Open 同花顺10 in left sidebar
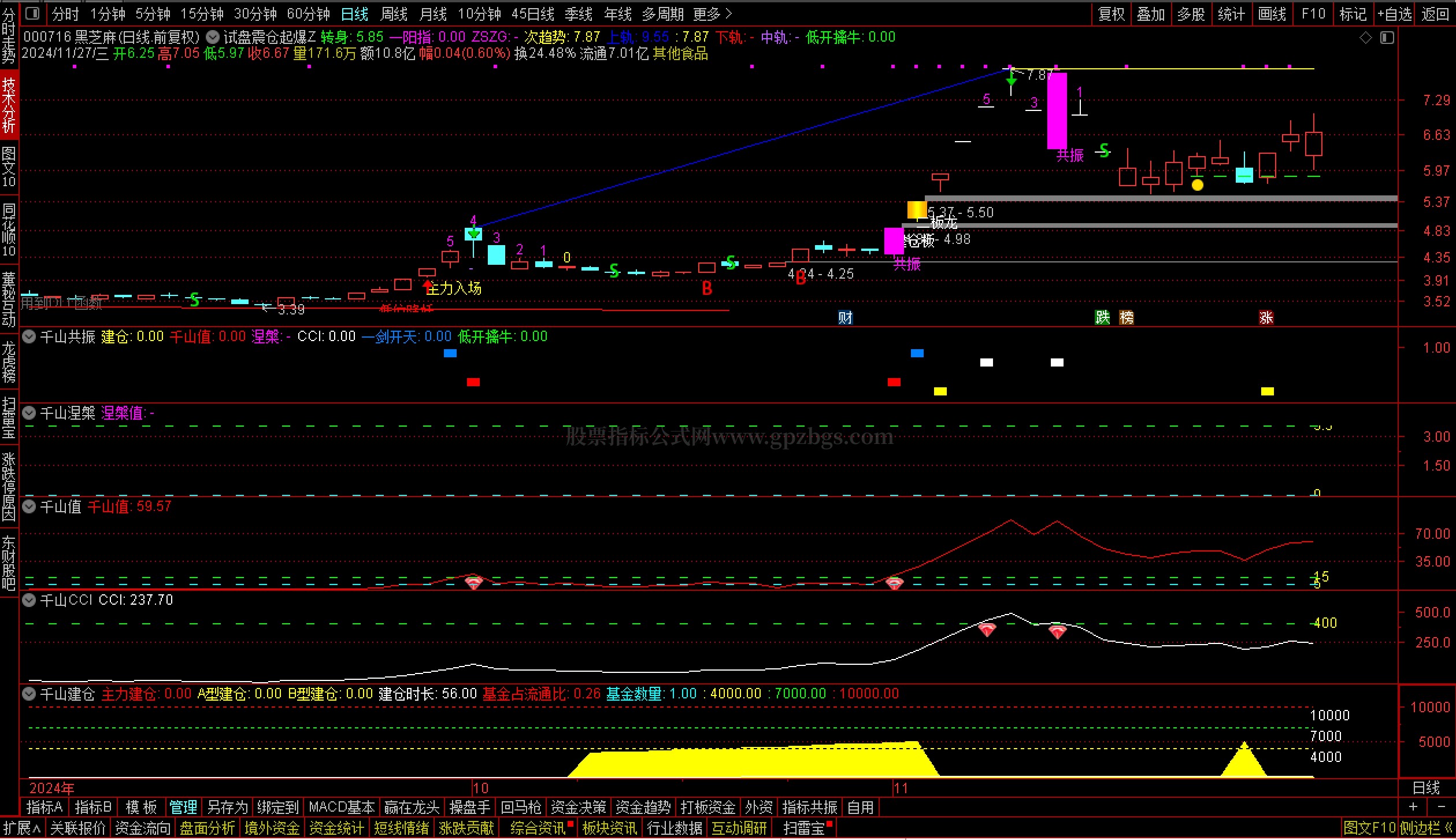The height and width of the screenshot is (840, 1456). click(x=9, y=230)
